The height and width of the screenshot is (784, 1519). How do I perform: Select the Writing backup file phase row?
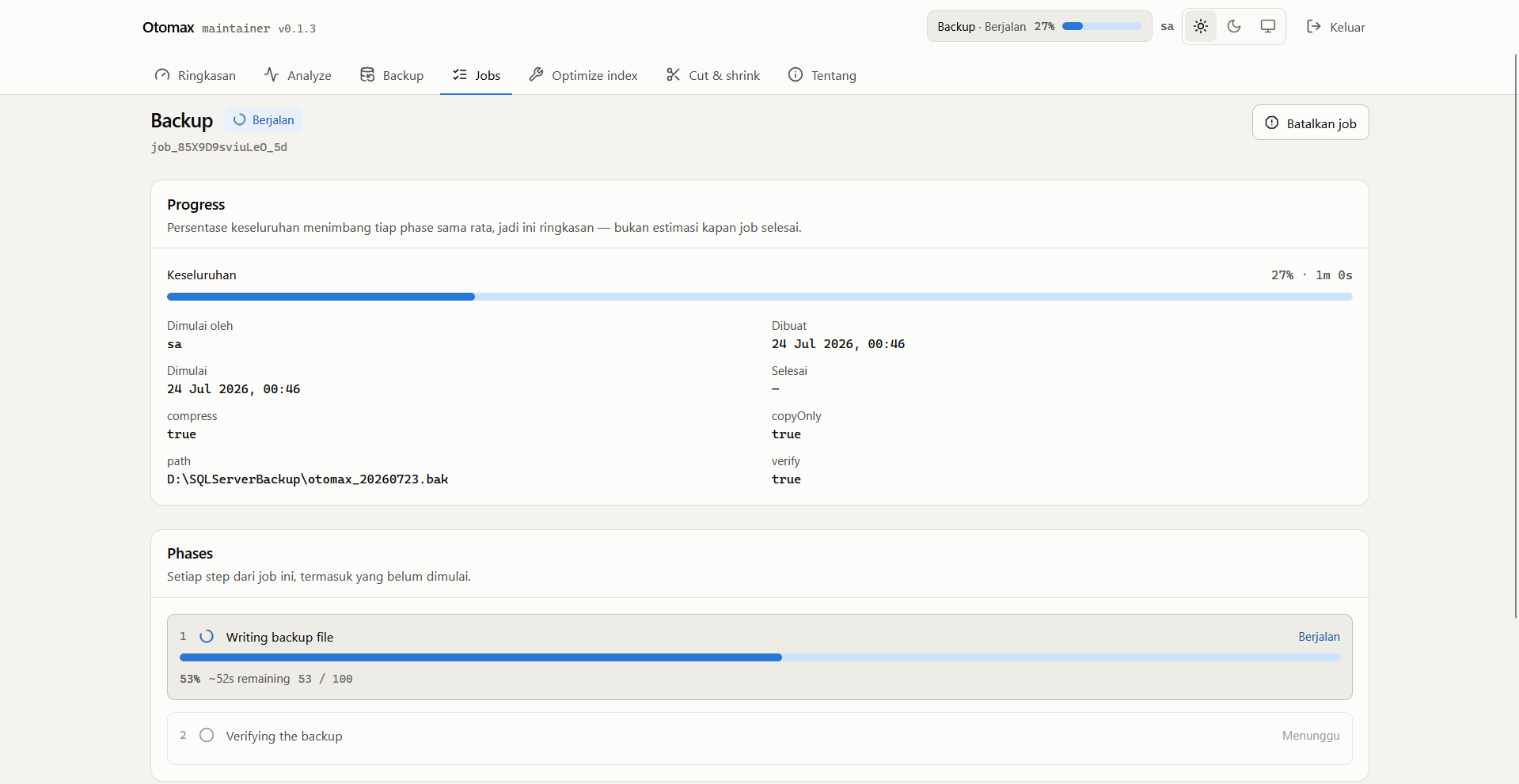tap(760, 657)
